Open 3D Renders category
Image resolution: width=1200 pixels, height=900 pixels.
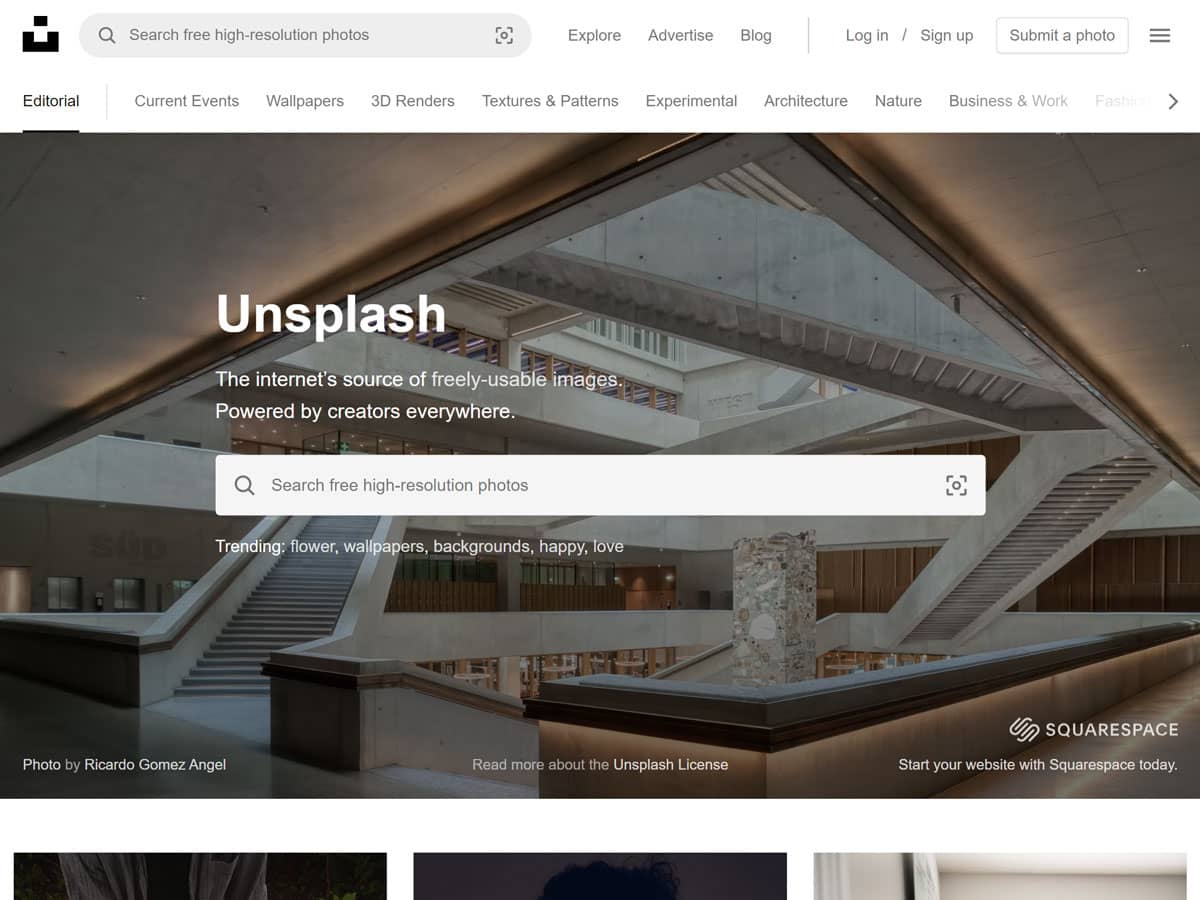(x=413, y=101)
